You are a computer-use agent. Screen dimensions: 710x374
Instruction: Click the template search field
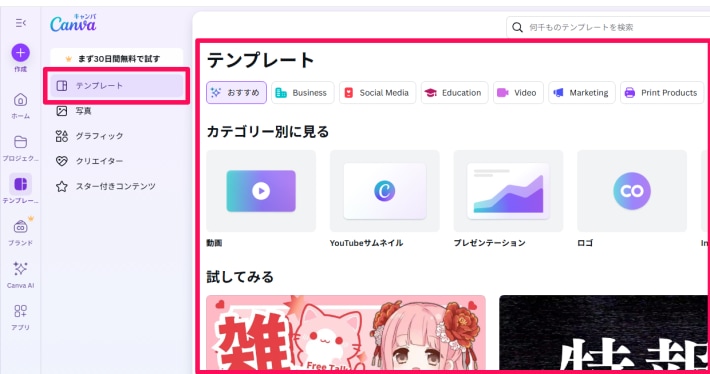608,27
